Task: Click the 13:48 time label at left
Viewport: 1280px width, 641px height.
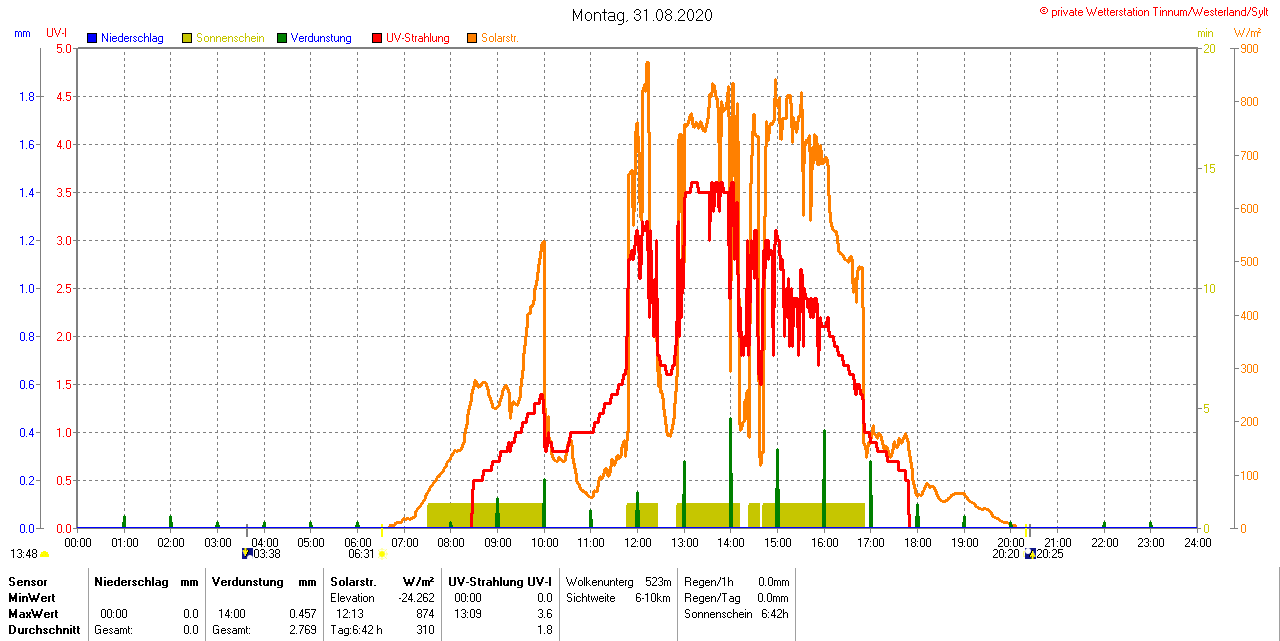Action: click(x=24, y=554)
